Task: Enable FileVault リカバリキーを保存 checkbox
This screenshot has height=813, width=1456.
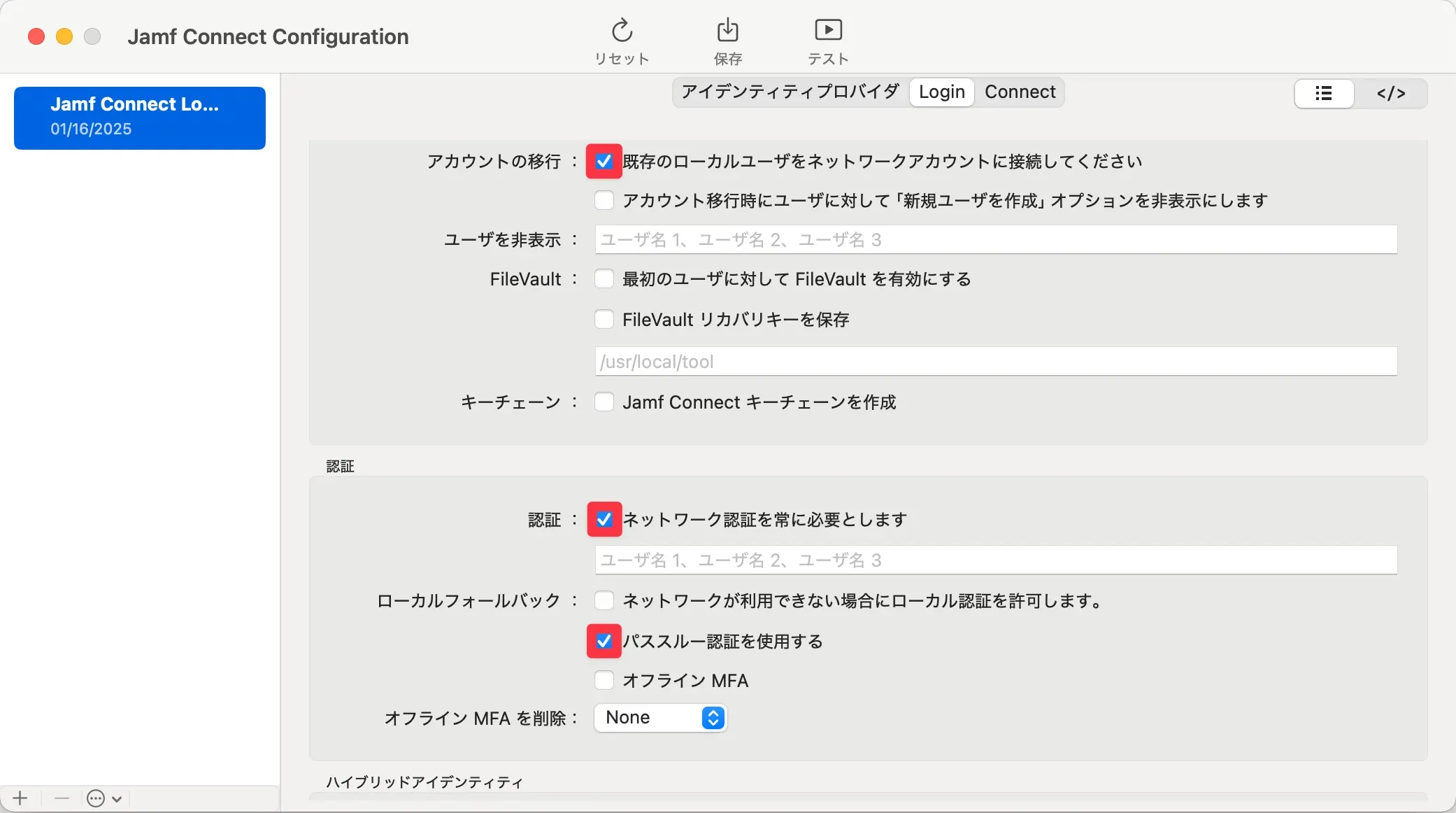Action: point(604,320)
